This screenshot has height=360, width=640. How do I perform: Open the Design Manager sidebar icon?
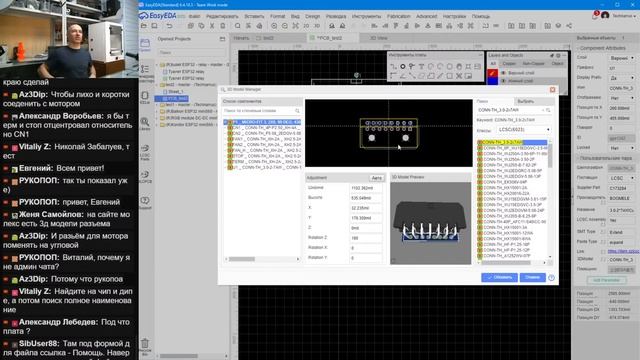[x=145, y=74]
